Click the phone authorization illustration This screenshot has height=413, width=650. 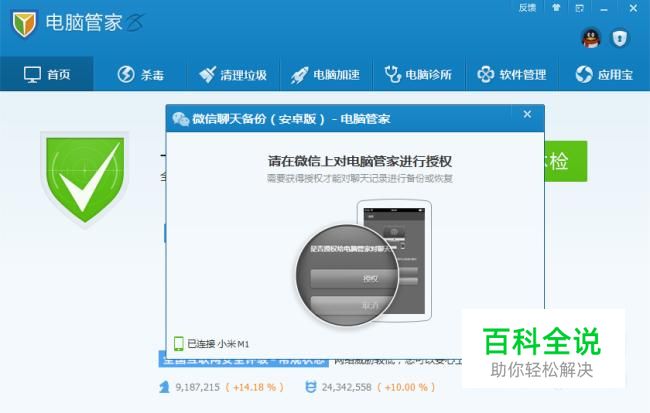coord(364,262)
